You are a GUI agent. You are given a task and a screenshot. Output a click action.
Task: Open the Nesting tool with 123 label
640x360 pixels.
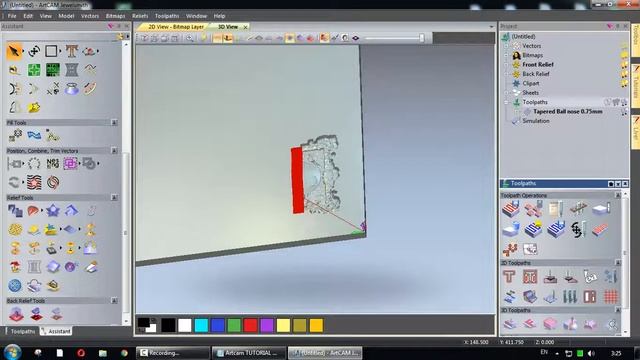coord(53,164)
